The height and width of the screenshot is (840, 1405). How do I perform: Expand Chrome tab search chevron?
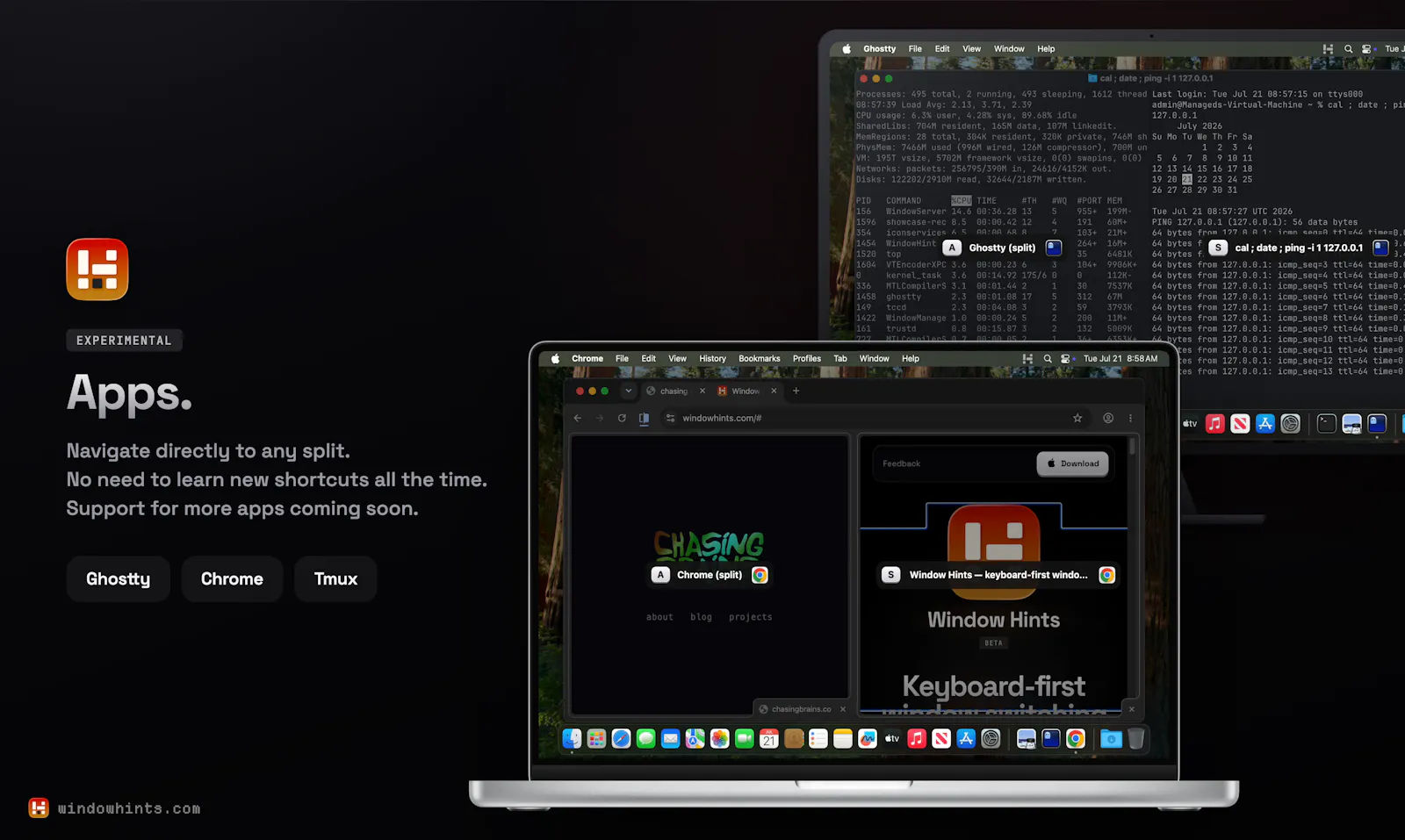click(x=628, y=391)
